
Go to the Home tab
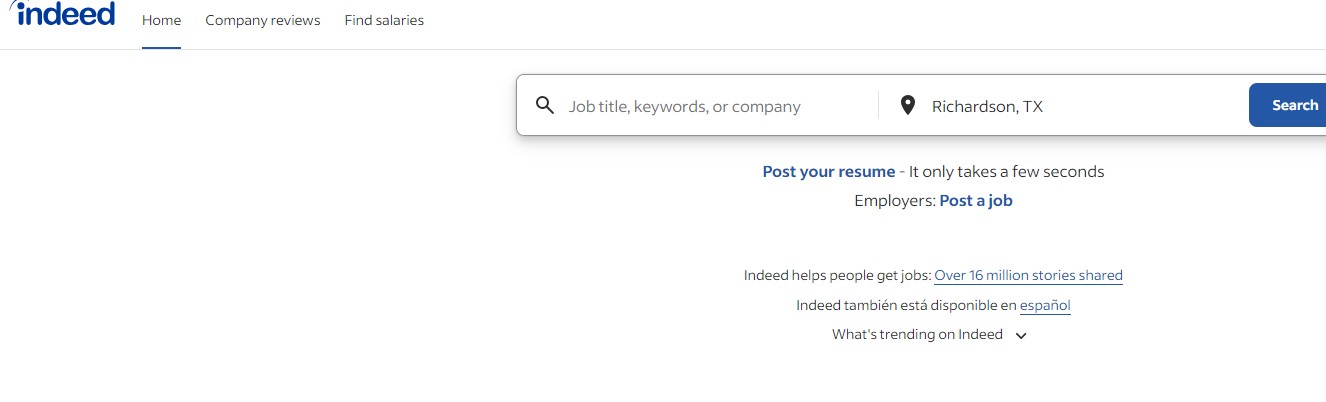(x=161, y=20)
